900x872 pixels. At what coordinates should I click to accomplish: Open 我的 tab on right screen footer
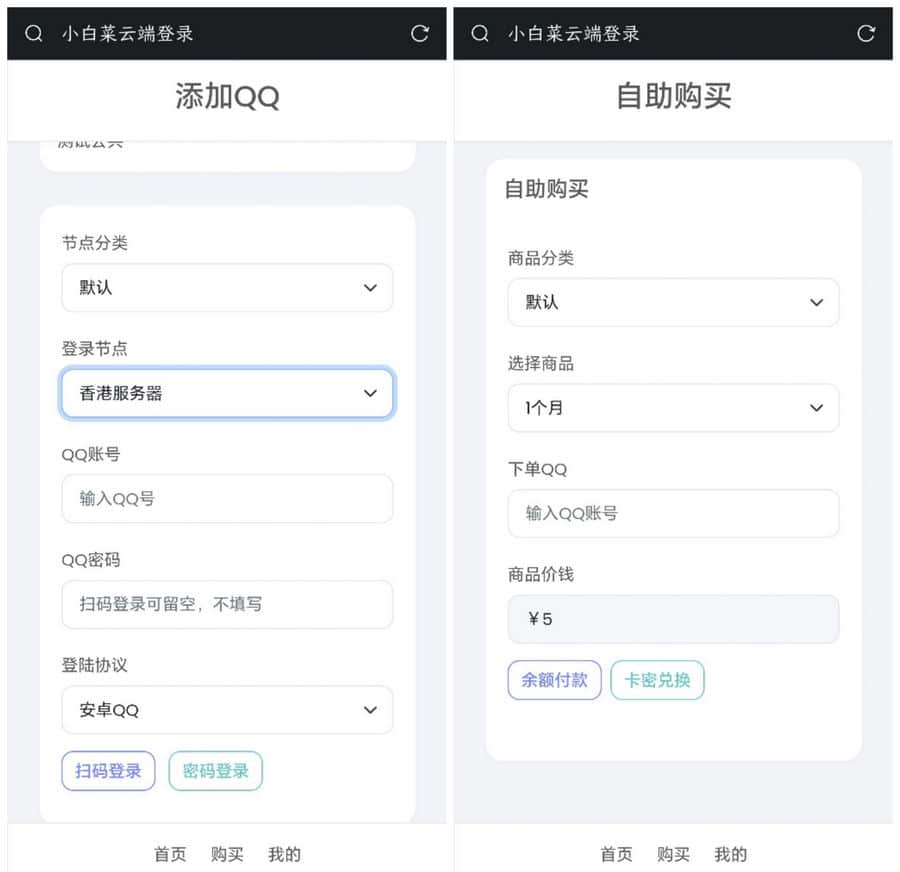coord(730,854)
